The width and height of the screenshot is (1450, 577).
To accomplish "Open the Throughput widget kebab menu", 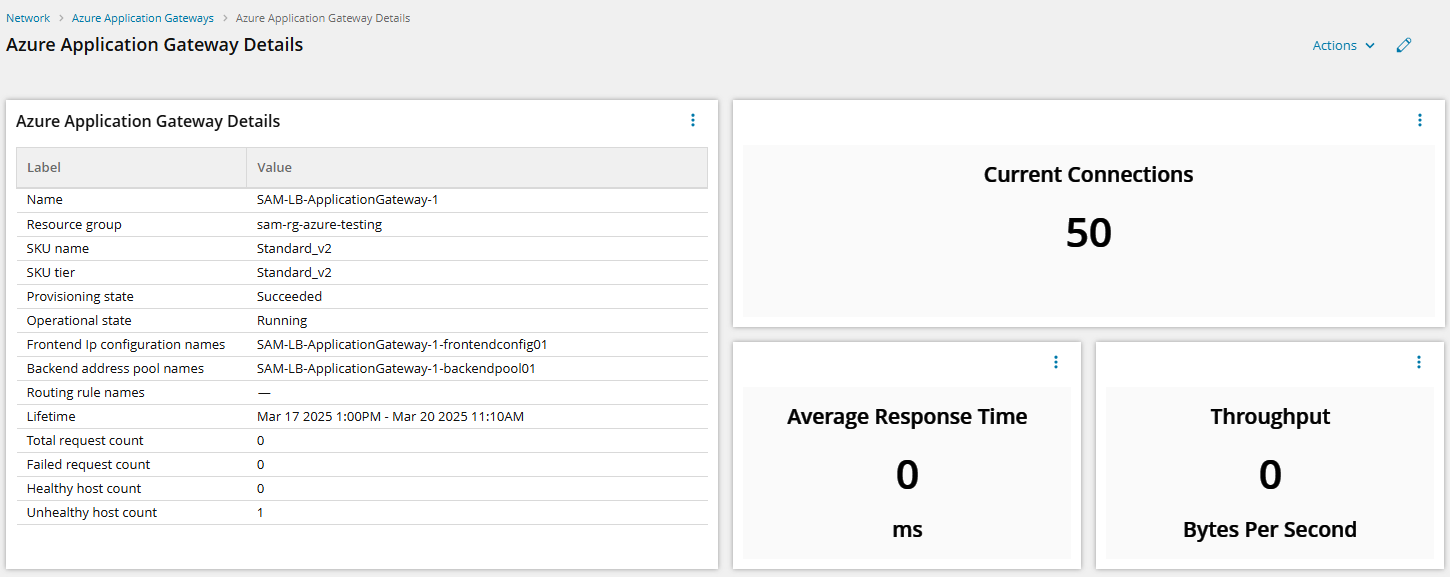I will coord(1419,362).
